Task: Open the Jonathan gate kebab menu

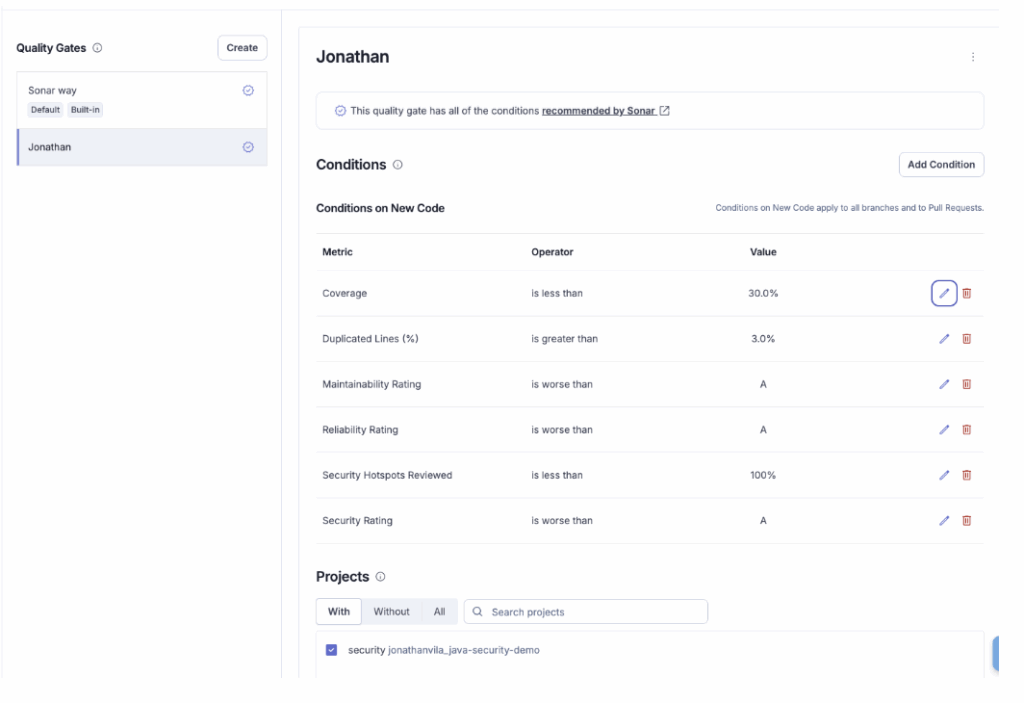Action: point(973,58)
